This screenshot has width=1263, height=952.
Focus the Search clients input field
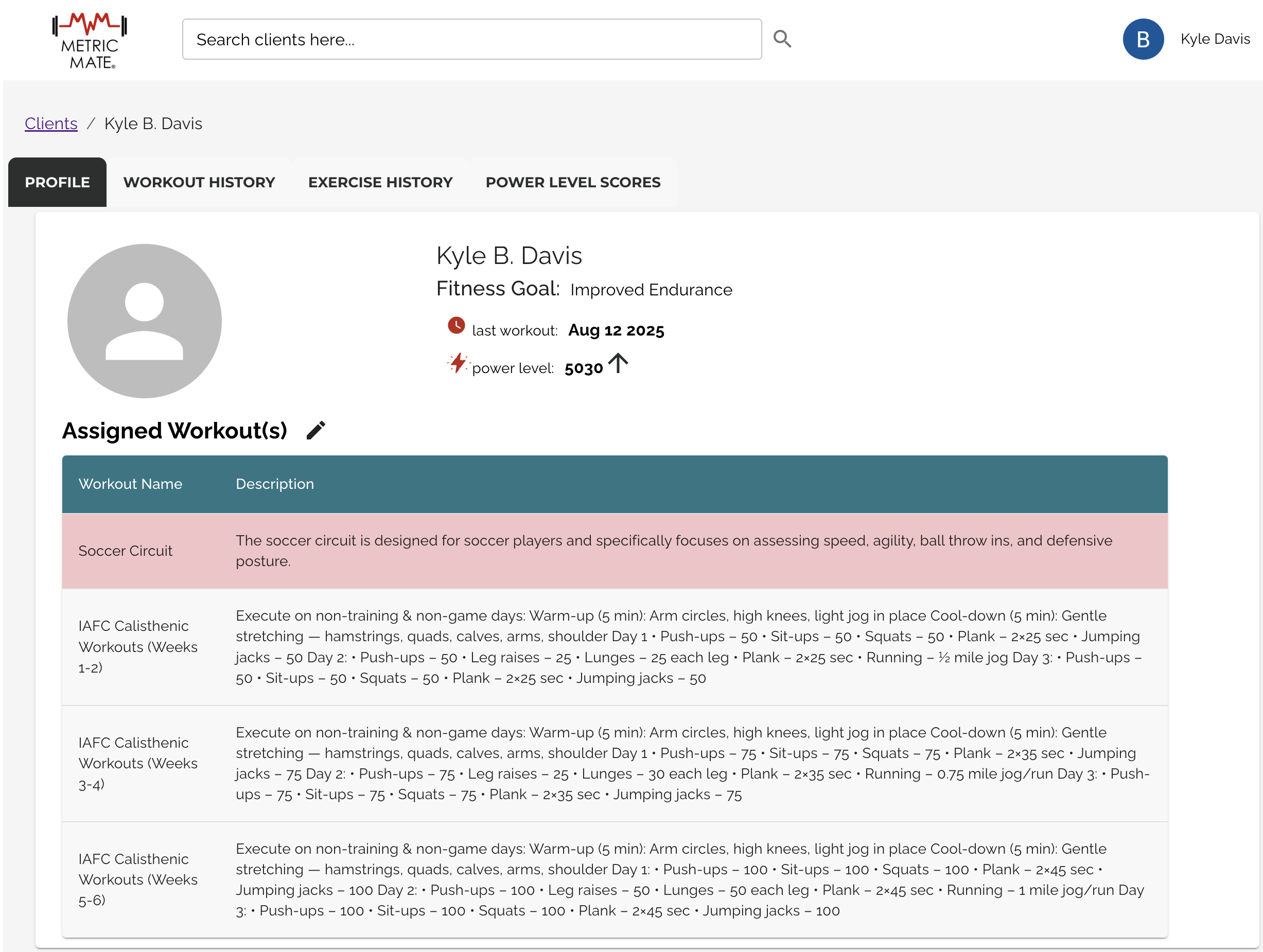[x=471, y=40]
